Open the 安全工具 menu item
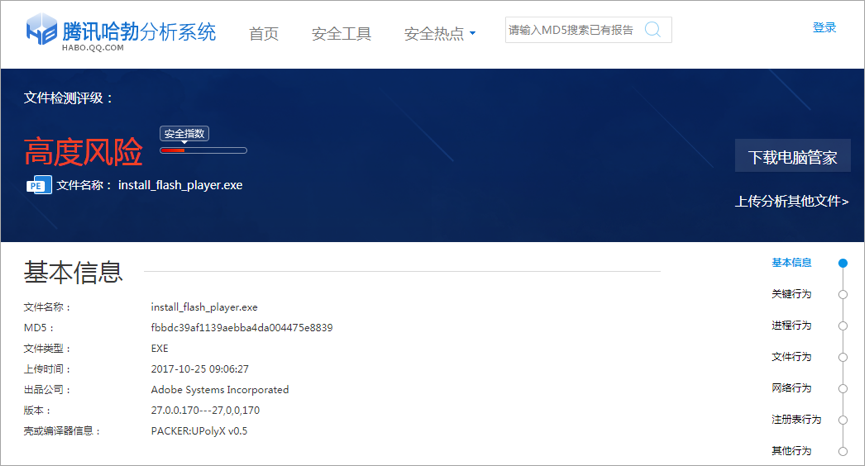This screenshot has height=466, width=865. tap(341, 34)
